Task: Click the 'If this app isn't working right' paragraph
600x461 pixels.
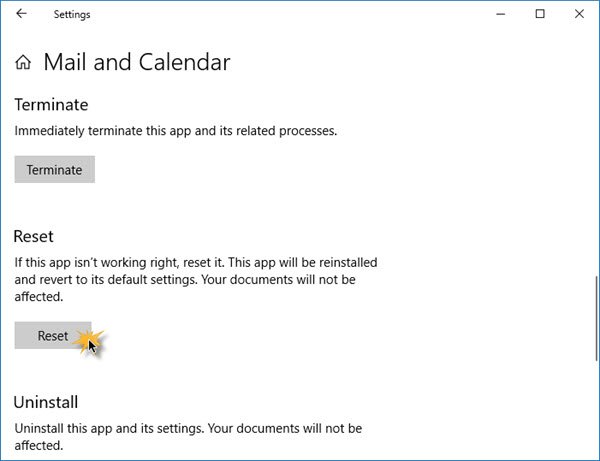Action: point(196,280)
